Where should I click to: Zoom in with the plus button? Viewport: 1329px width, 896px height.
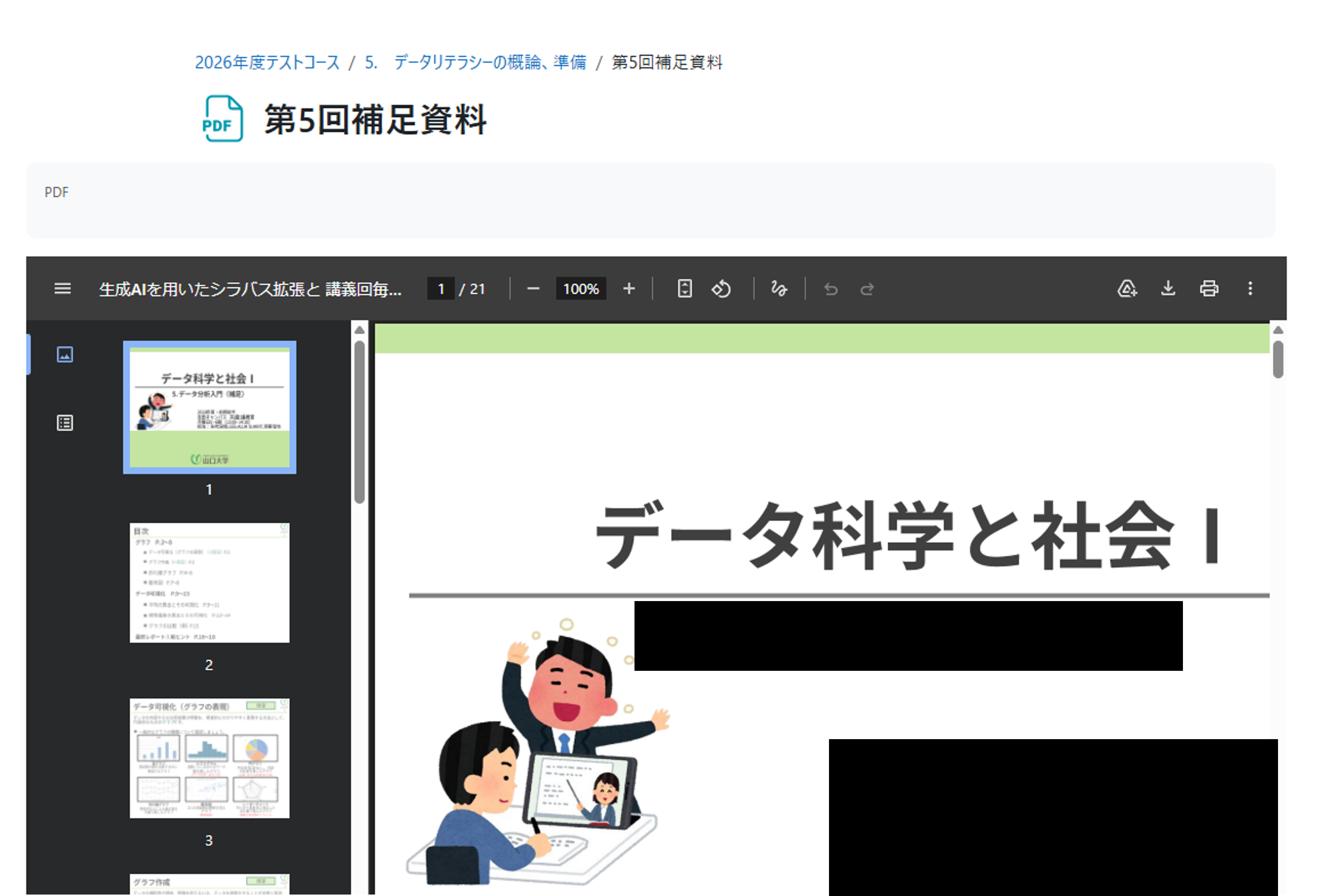pos(629,288)
